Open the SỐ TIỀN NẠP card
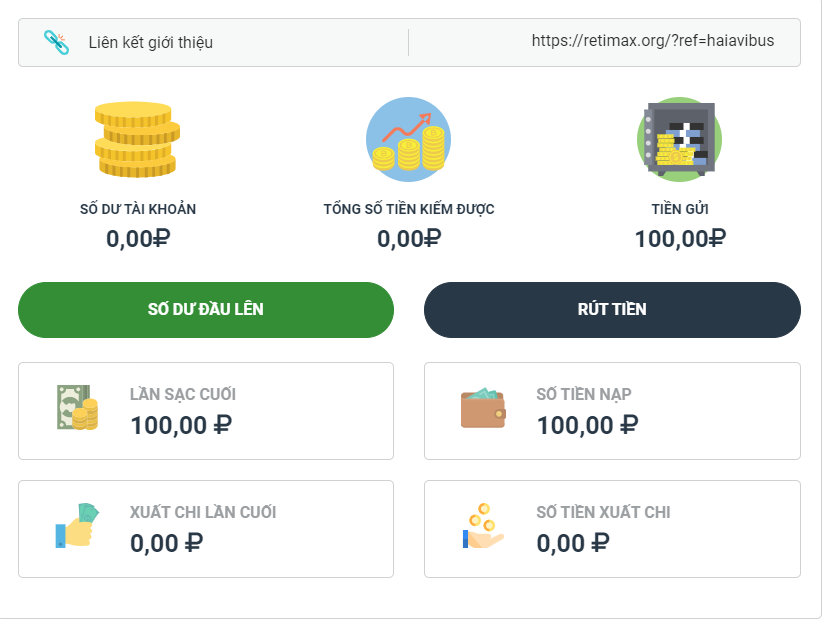The width and height of the screenshot is (823, 621). [x=612, y=411]
